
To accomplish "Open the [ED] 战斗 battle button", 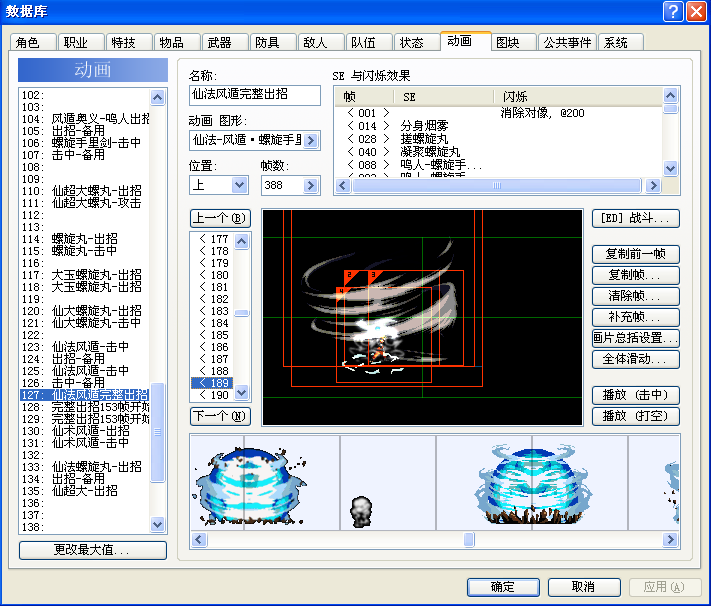I will [x=636, y=219].
